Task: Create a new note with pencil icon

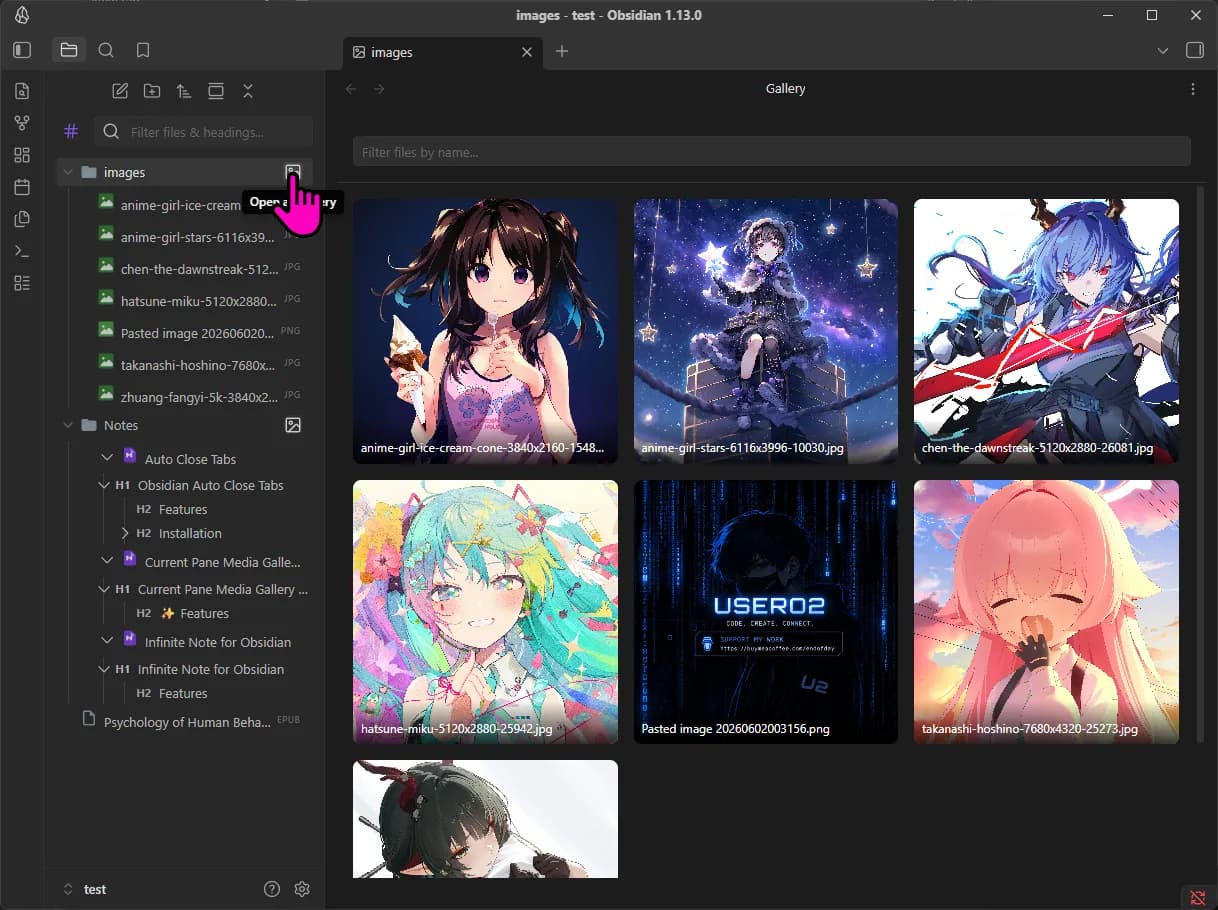Action: click(x=120, y=91)
